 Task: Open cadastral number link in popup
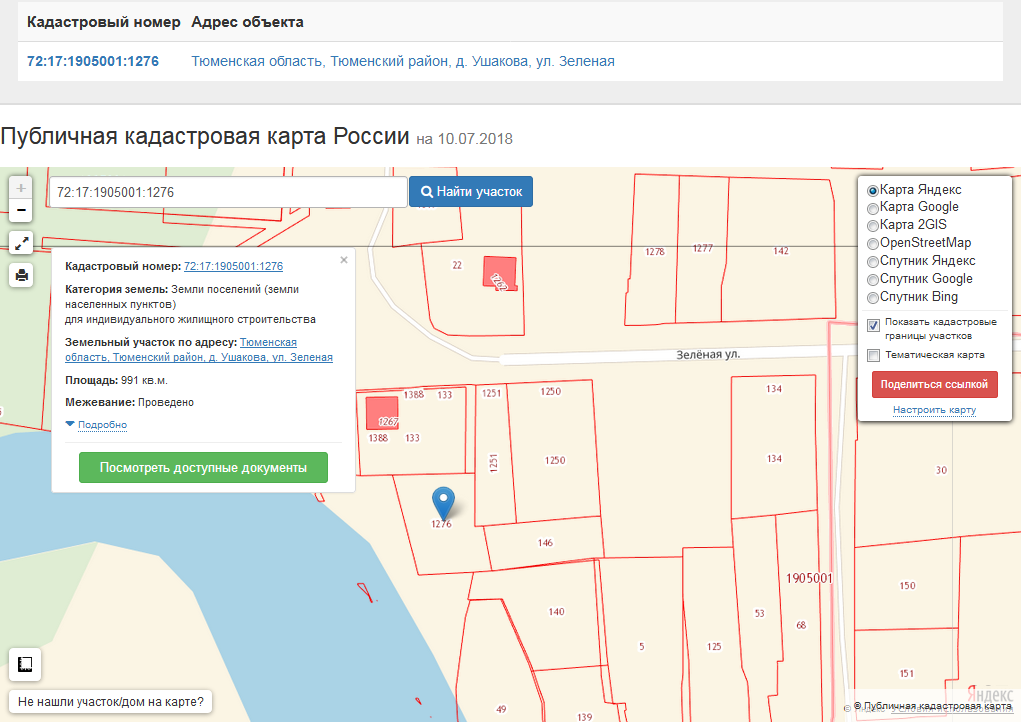(233, 266)
